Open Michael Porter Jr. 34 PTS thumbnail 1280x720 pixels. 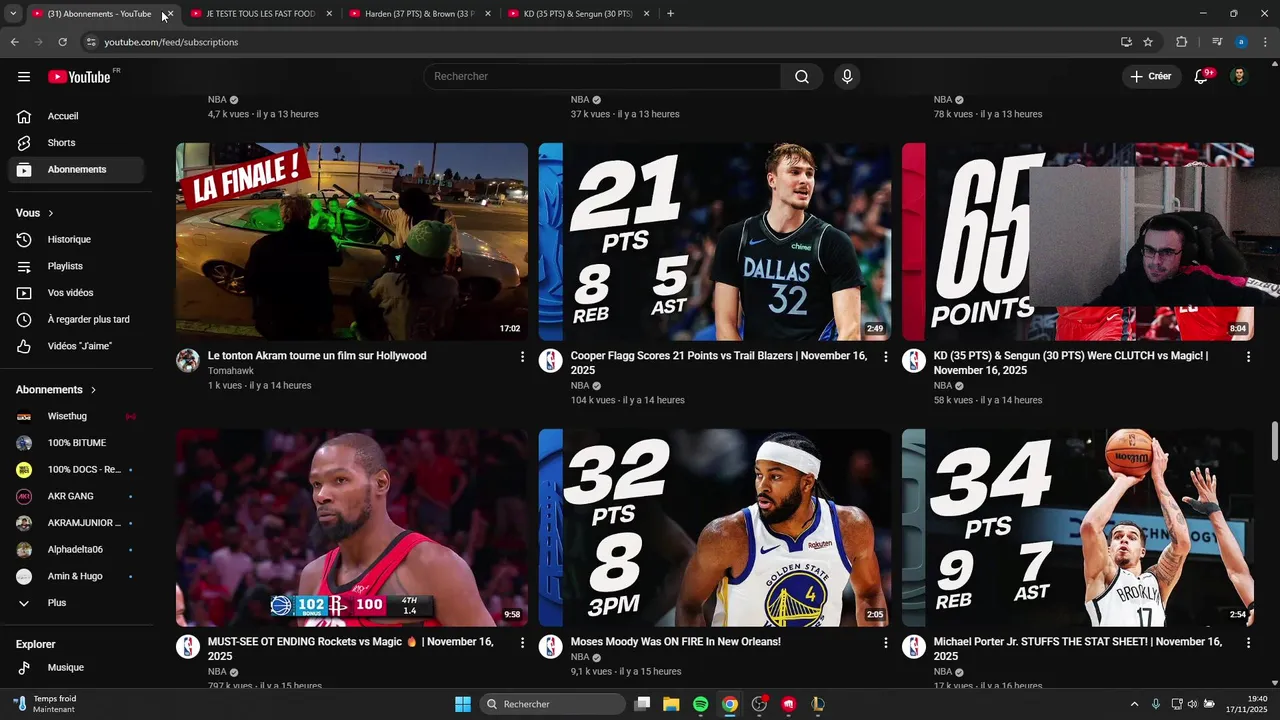click(1077, 528)
